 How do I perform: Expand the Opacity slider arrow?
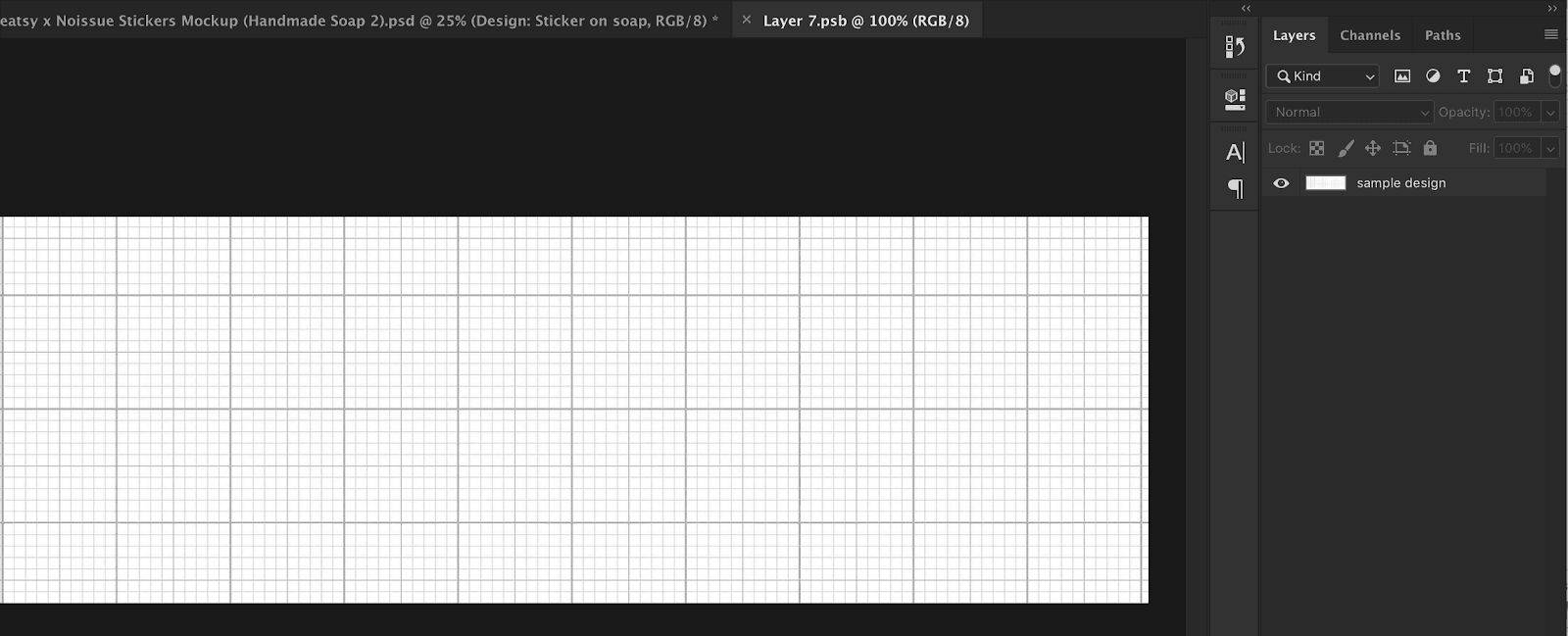click(x=1550, y=112)
